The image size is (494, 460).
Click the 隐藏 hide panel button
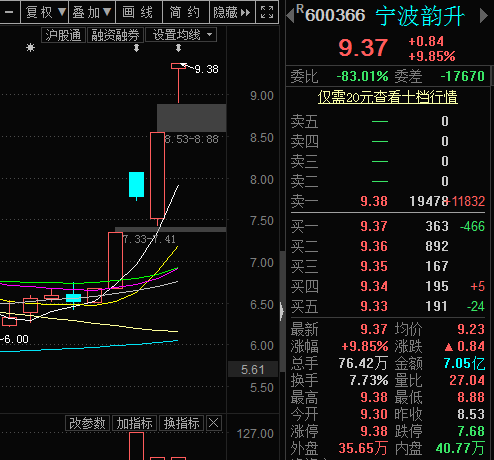(x=232, y=12)
